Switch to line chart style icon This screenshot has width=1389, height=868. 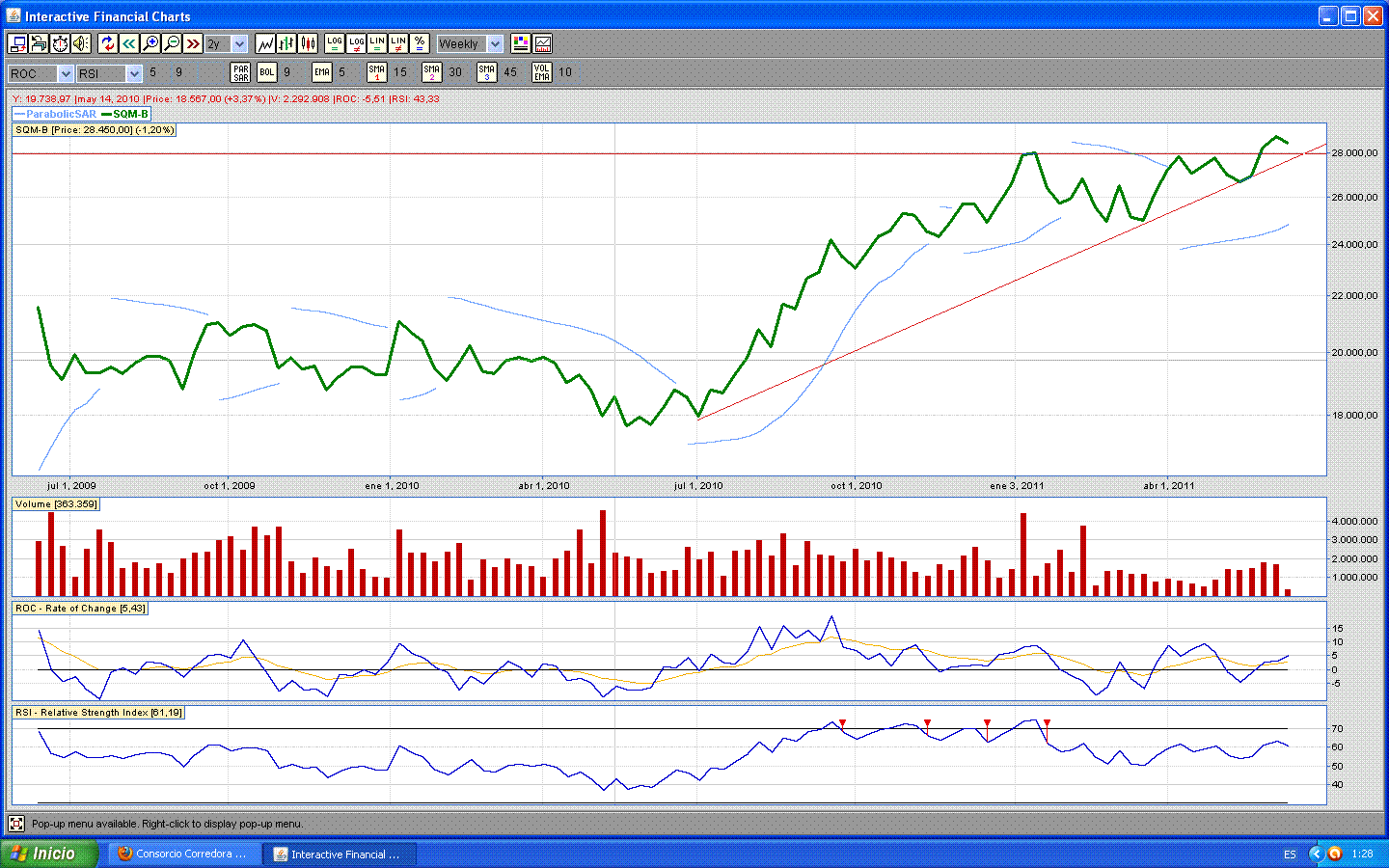click(265, 43)
